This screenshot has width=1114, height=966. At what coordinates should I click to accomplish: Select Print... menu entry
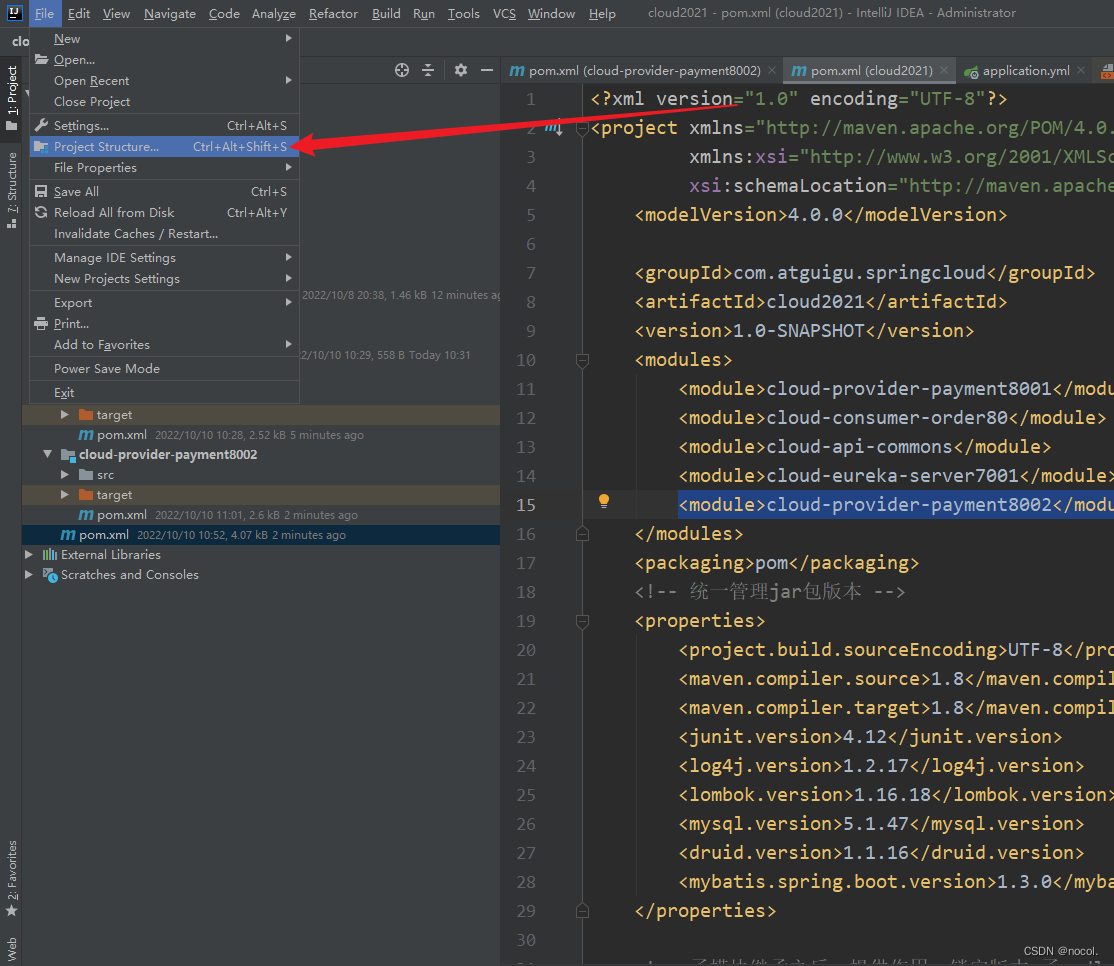click(164, 323)
